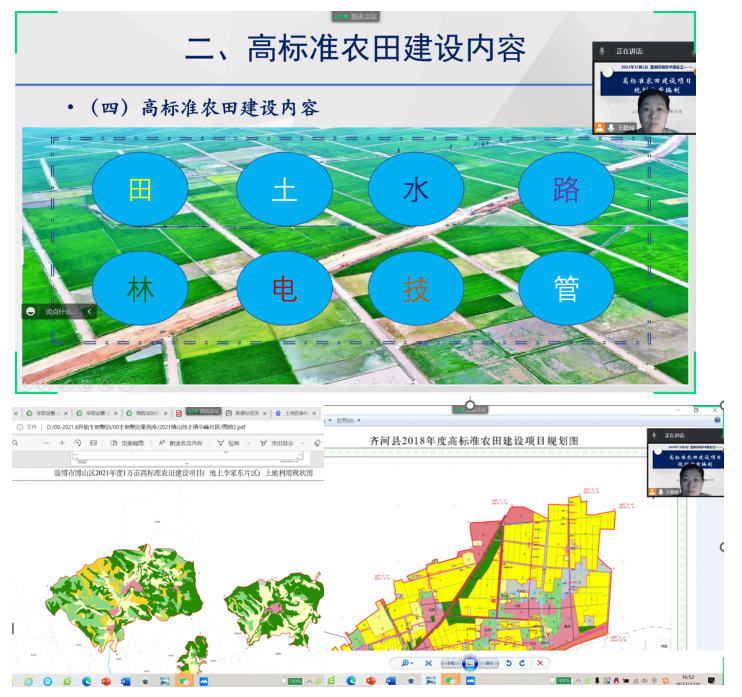
Task: Click the emoji icon in chat bar
Action: 32,312
